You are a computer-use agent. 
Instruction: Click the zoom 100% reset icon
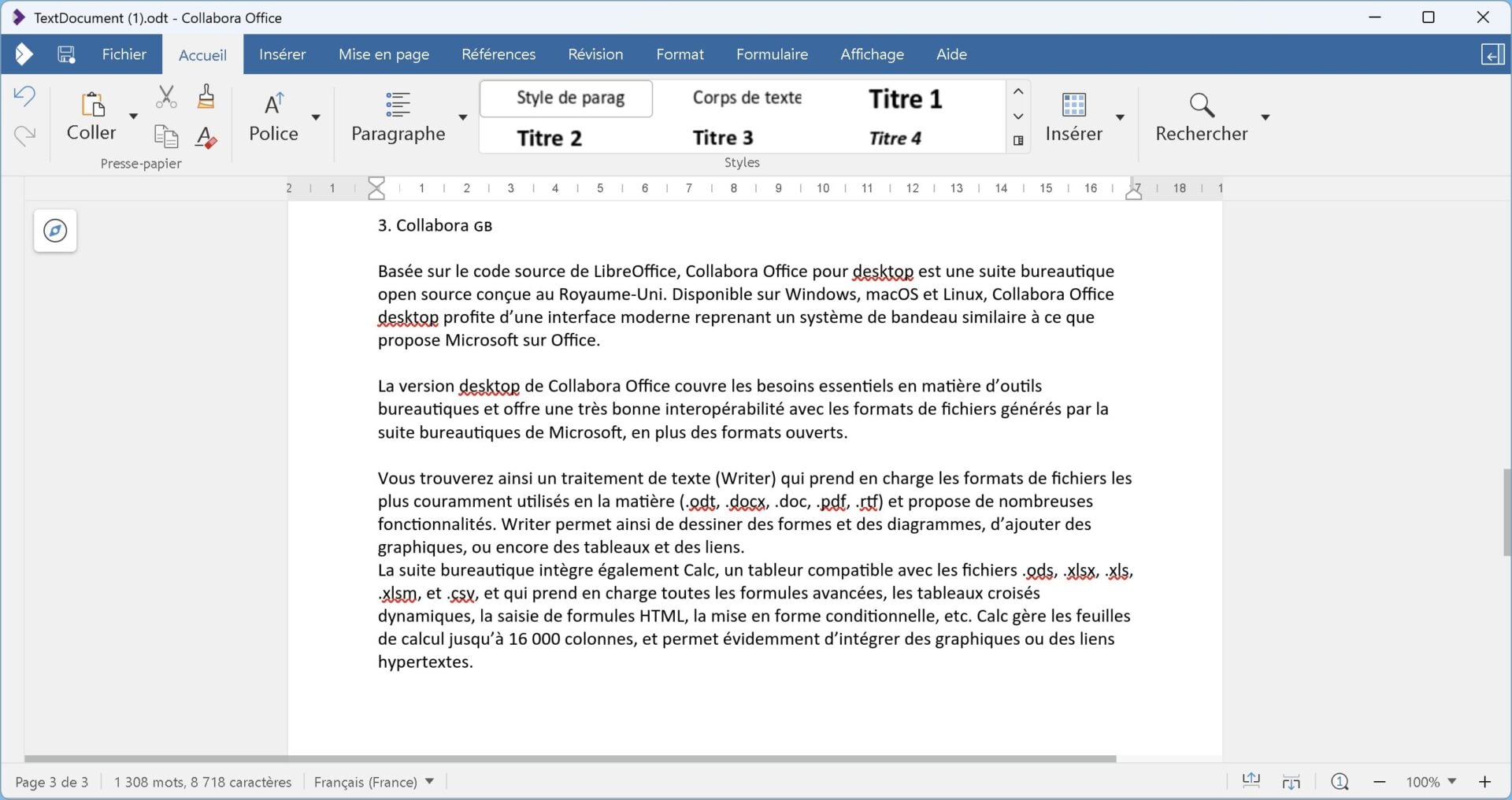pyautogui.click(x=1340, y=782)
